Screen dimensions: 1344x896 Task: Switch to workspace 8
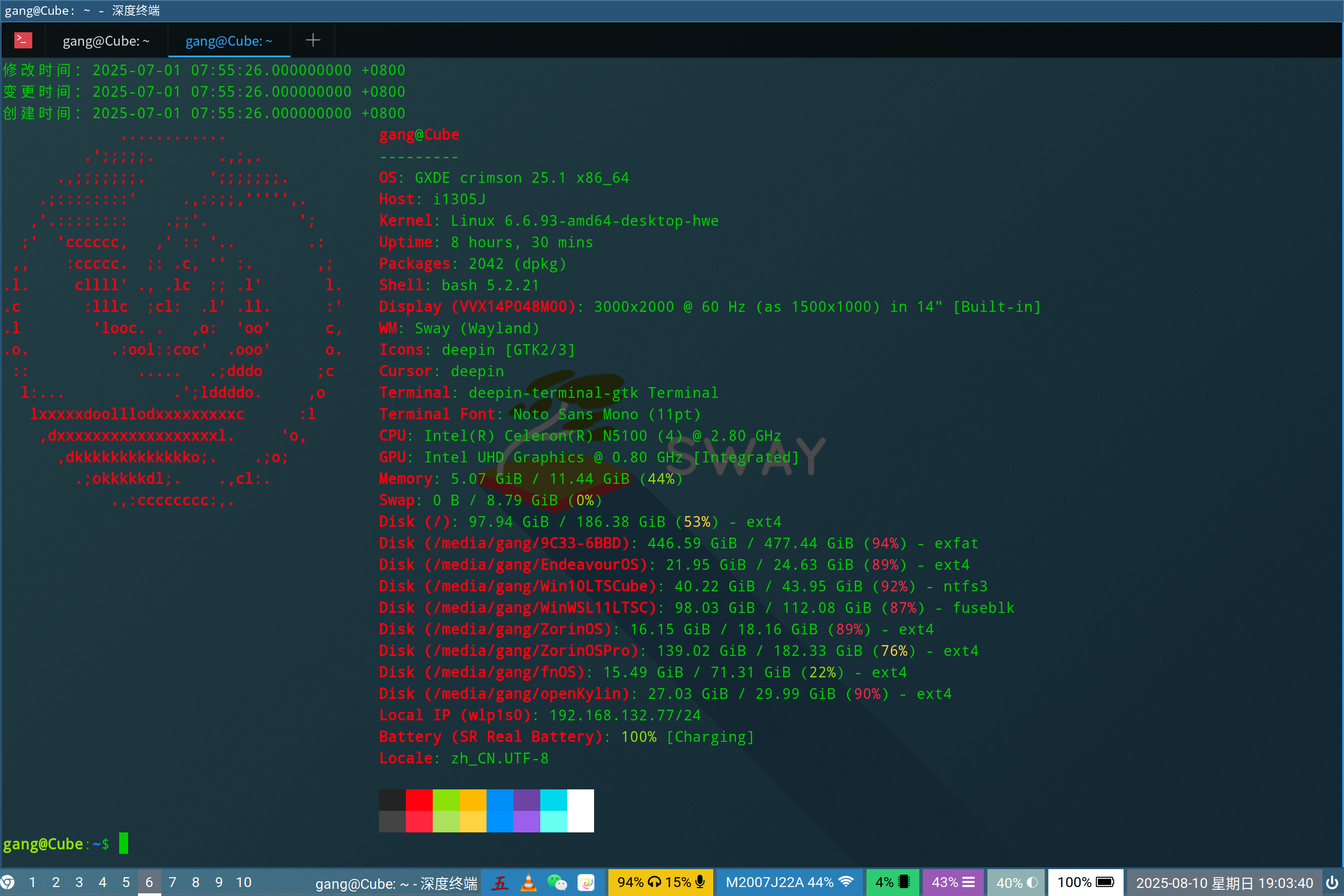pyautogui.click(x=196, y=882)
